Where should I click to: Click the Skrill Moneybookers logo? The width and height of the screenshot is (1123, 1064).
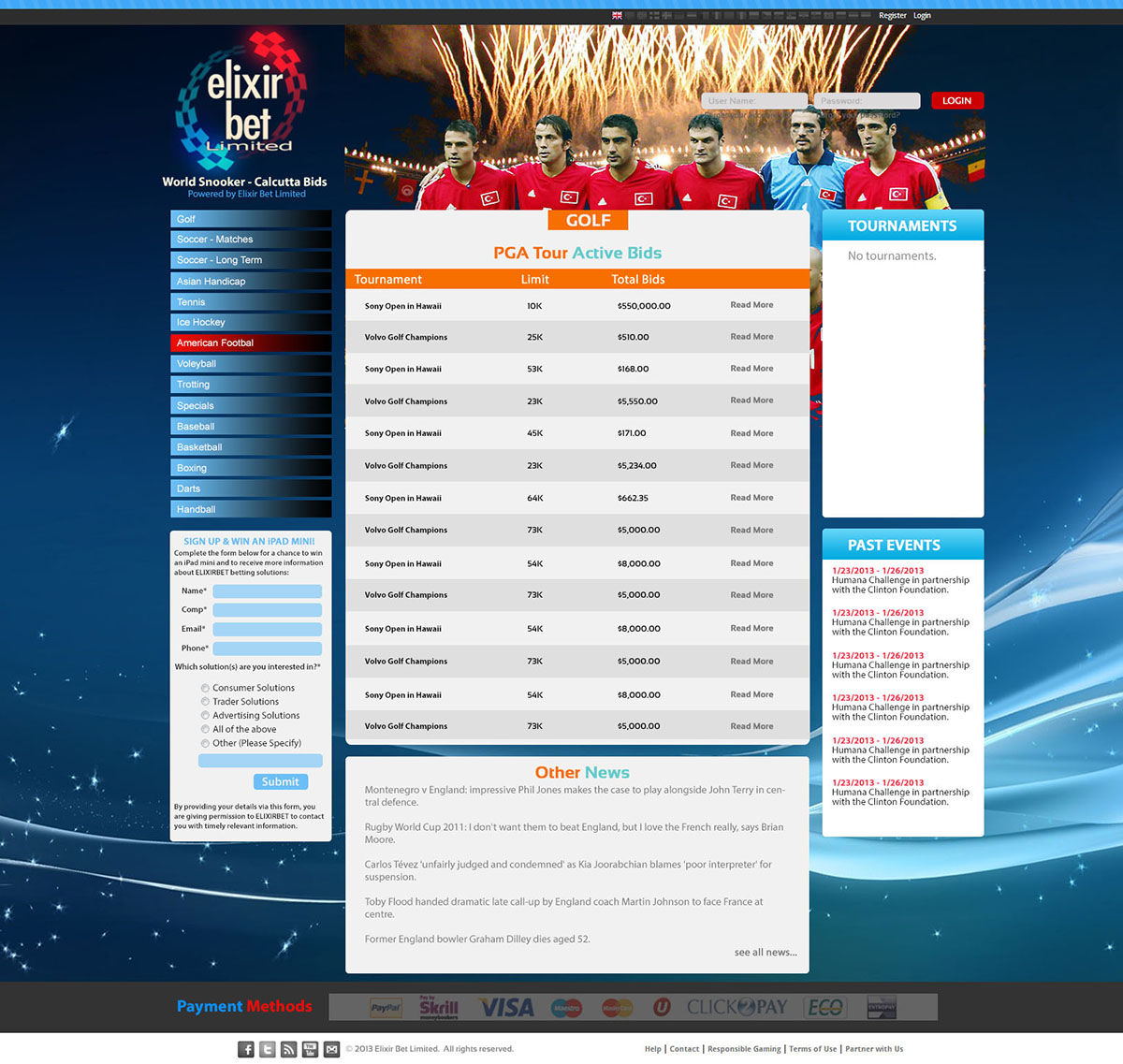click(438, 1008)
